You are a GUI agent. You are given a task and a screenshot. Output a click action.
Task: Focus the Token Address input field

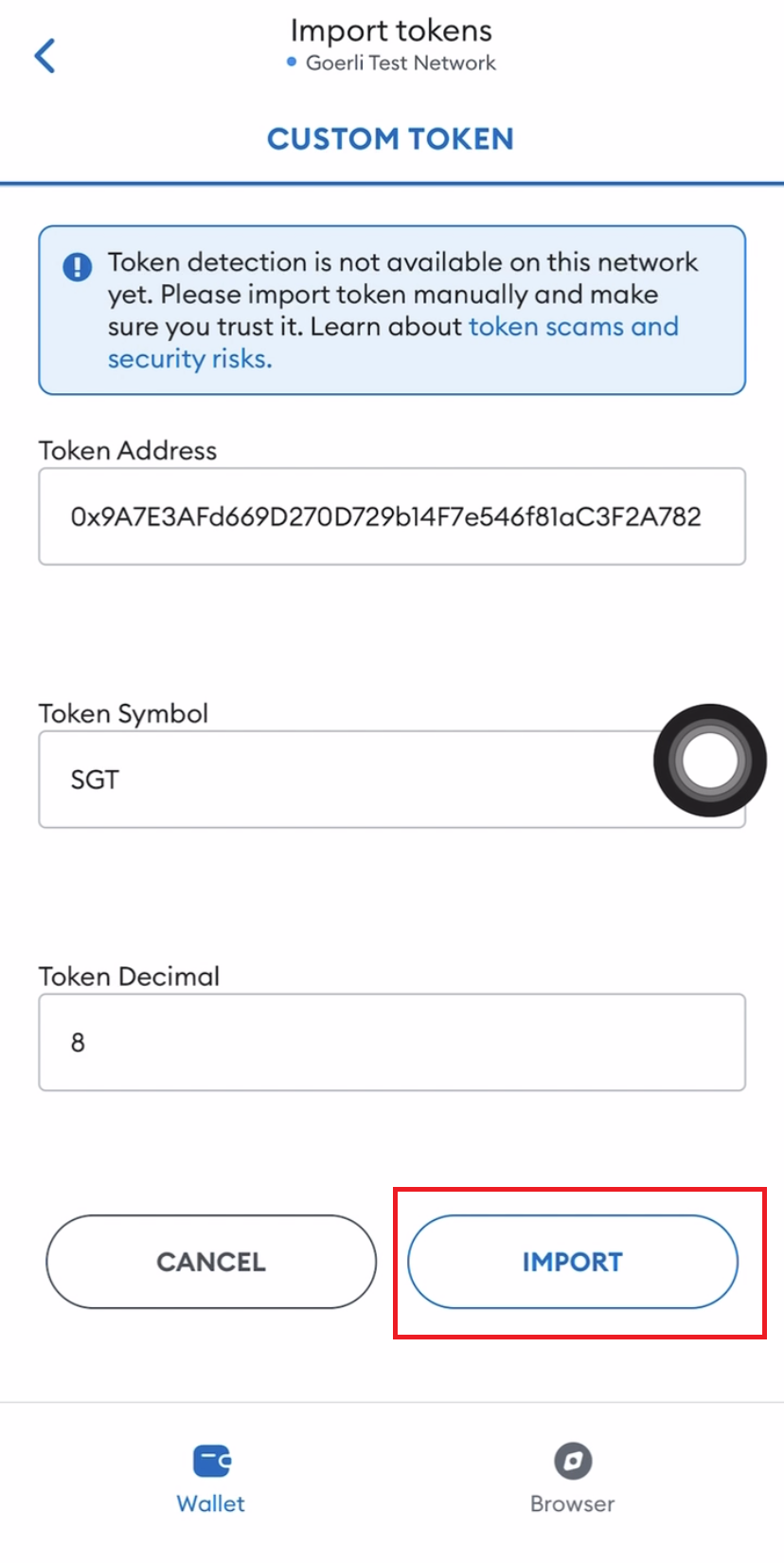click(391, 516)
